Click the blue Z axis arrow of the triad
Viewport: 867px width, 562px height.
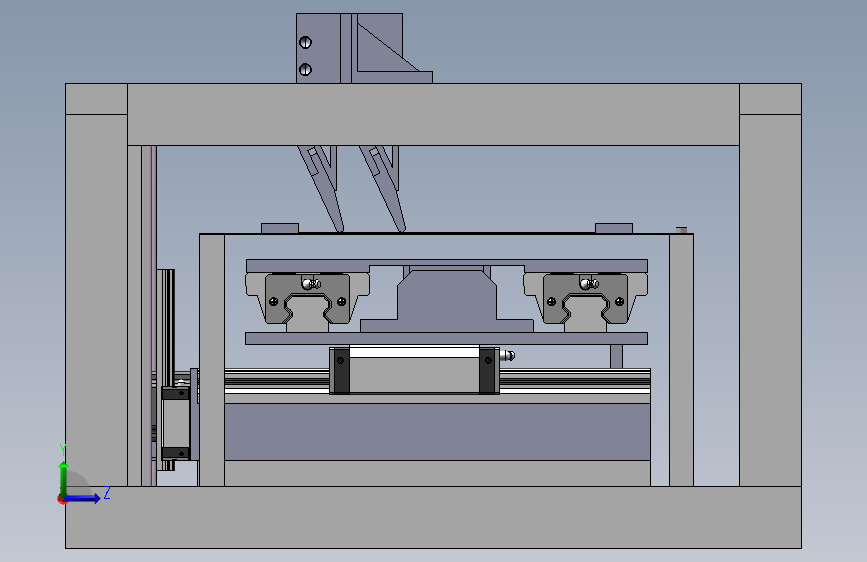pos(84,498)
